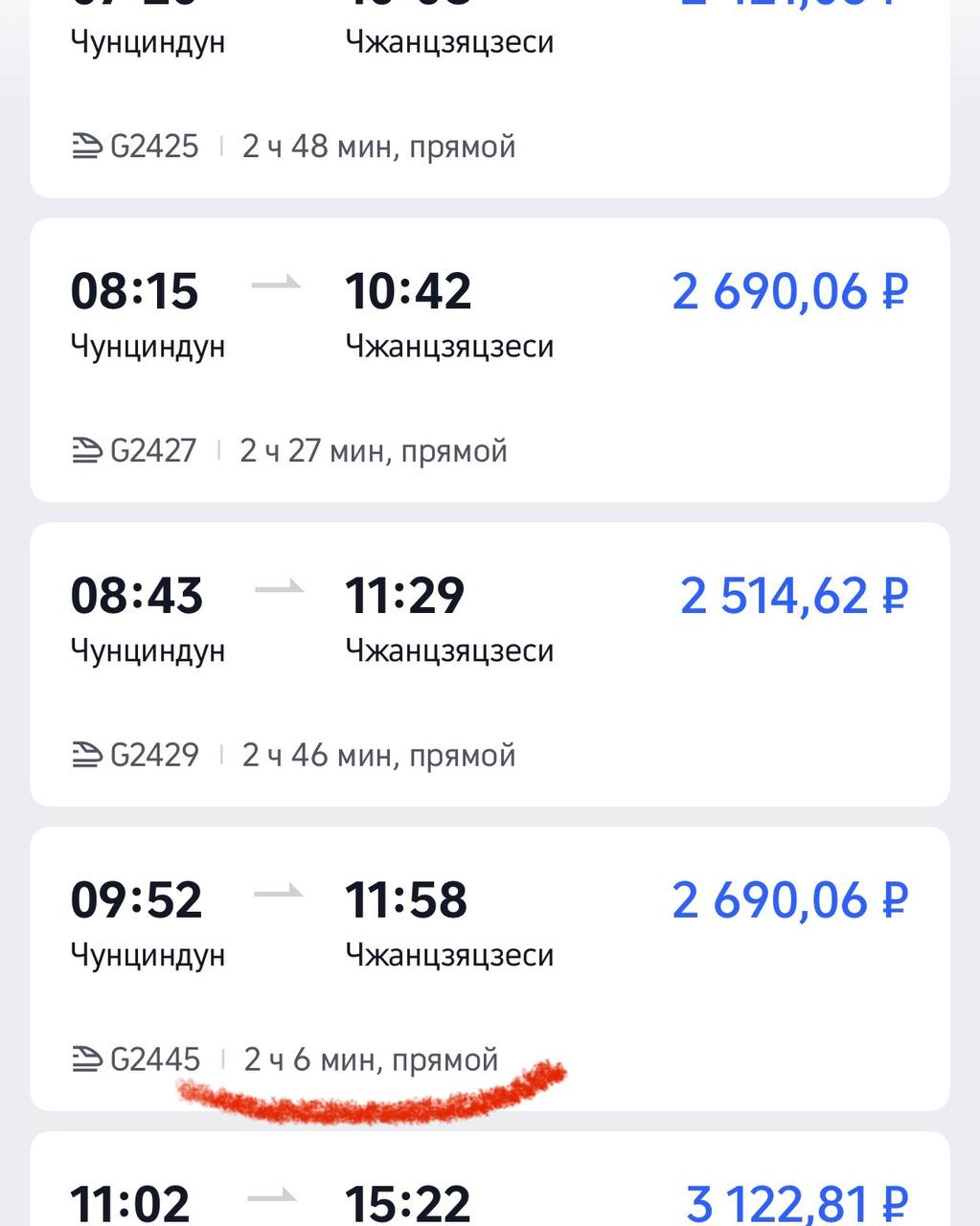Tap the 11:58 arrival time
The height and width of the screenshot is (1226, 980).
406,899
